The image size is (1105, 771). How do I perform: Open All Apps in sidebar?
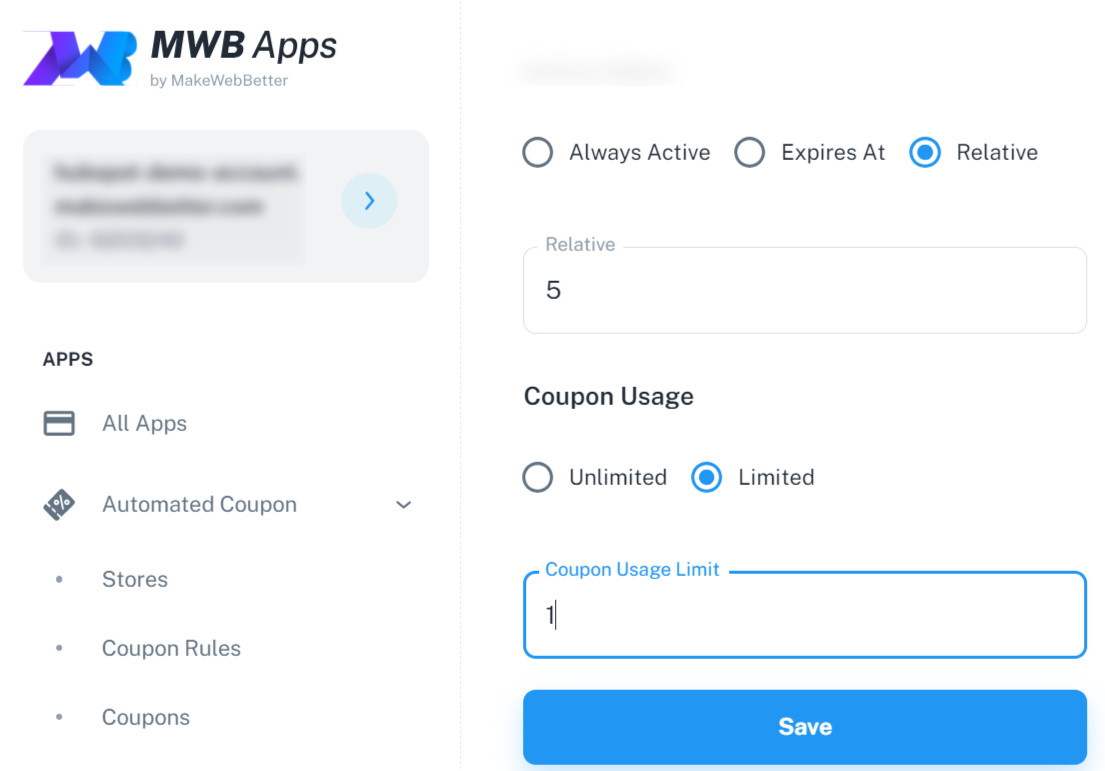pyautogui.click(x=144, y=424)
